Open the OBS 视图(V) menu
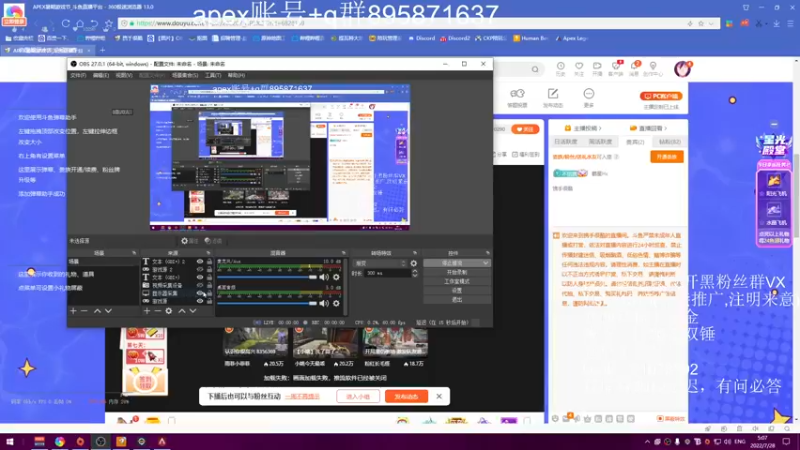Screen dimensions: 800x450 tap(123, 75)
